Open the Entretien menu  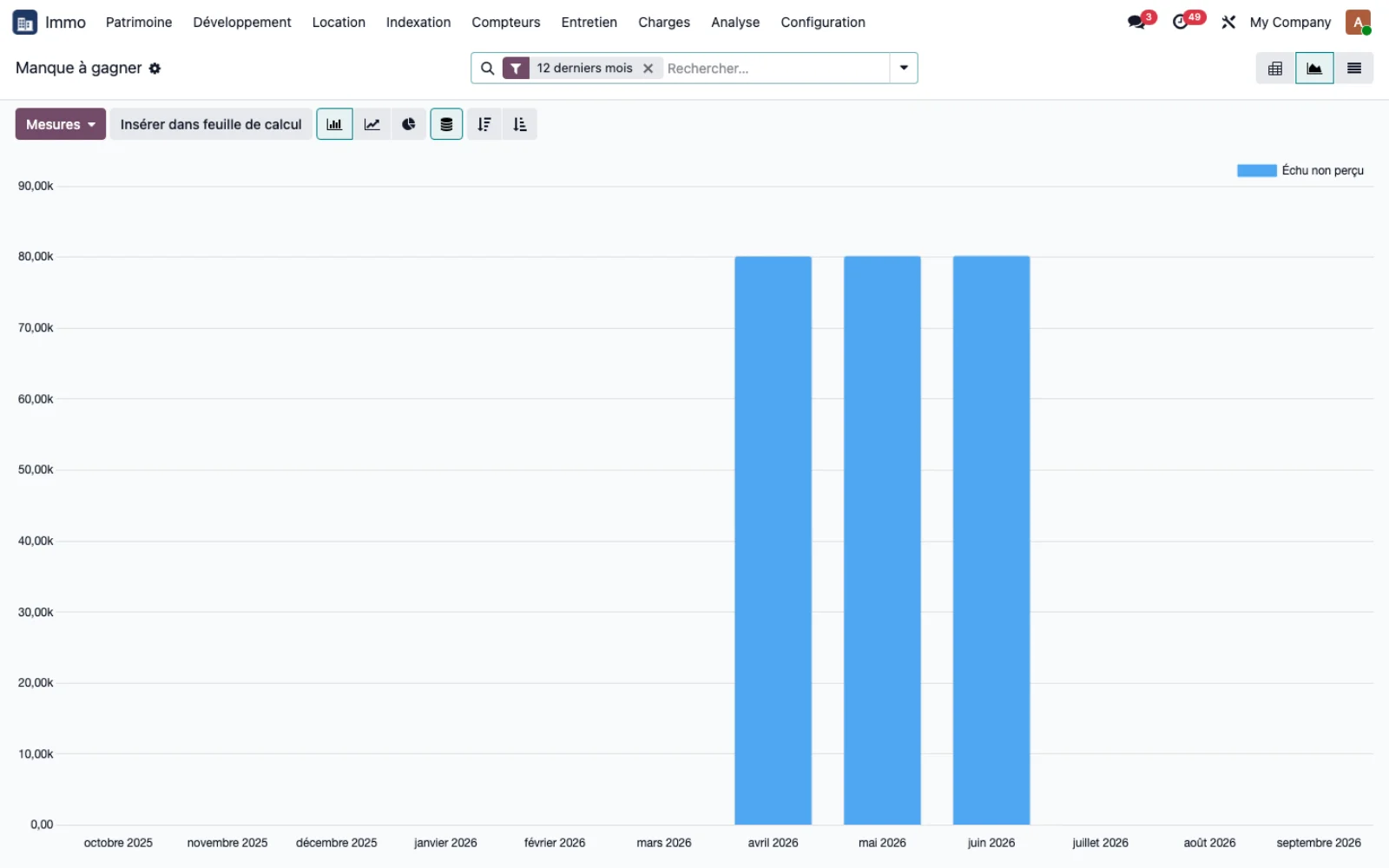(x=589, y=23)
